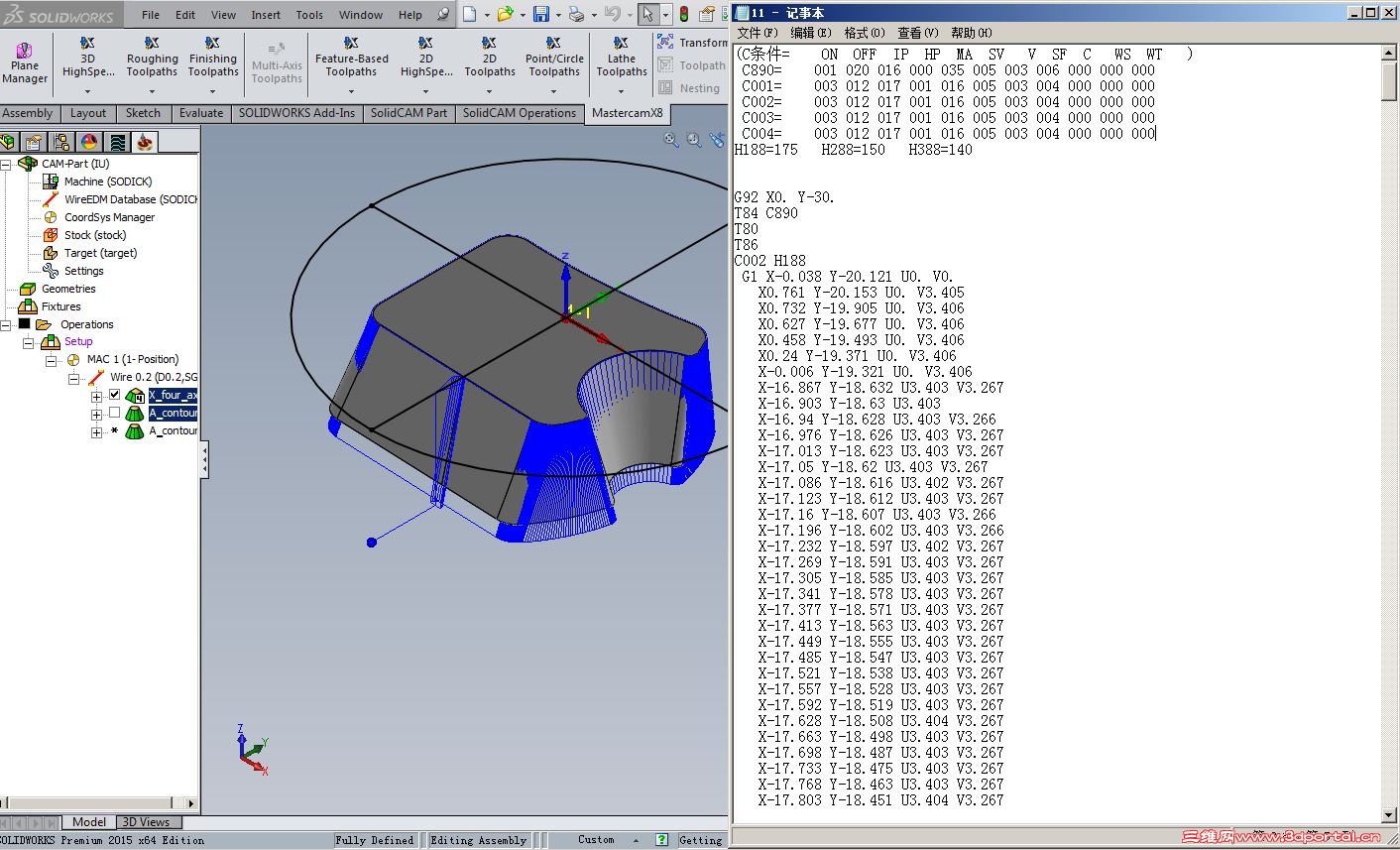
Task: Select the Fixtures tree item
Action: click(51, 306)
